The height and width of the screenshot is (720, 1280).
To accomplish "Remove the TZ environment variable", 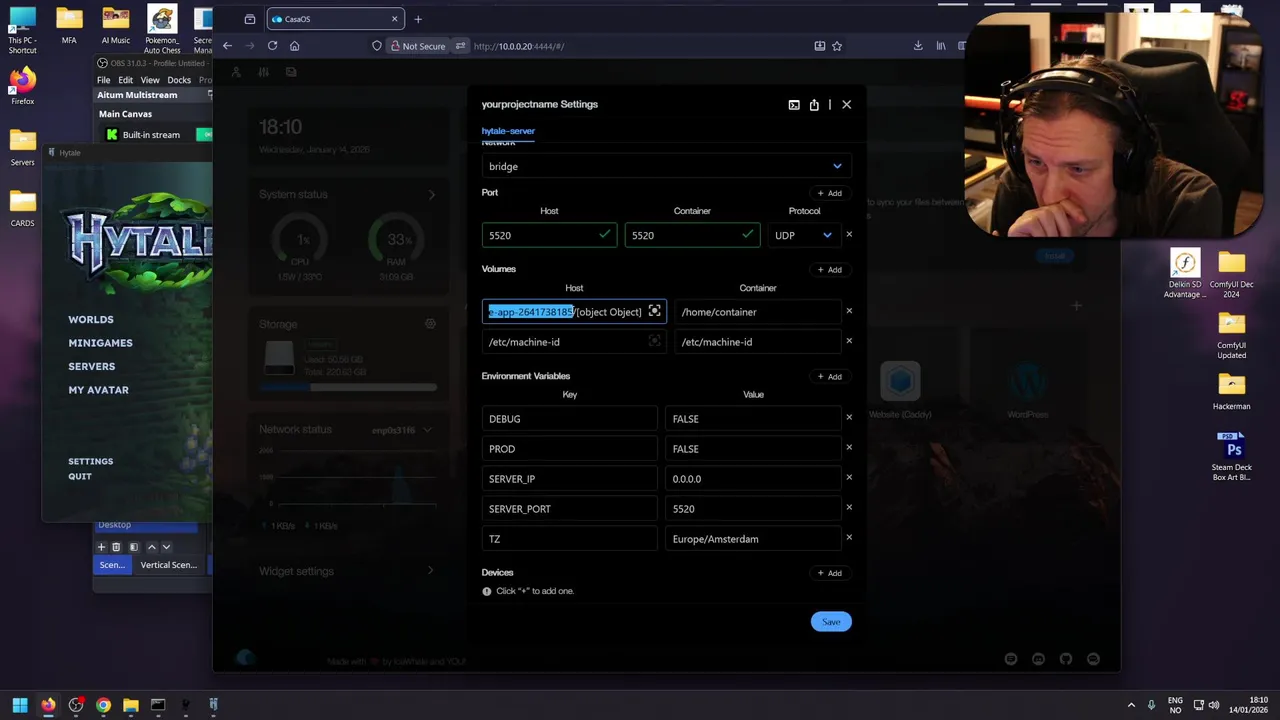I will click(x=849, y=538).
